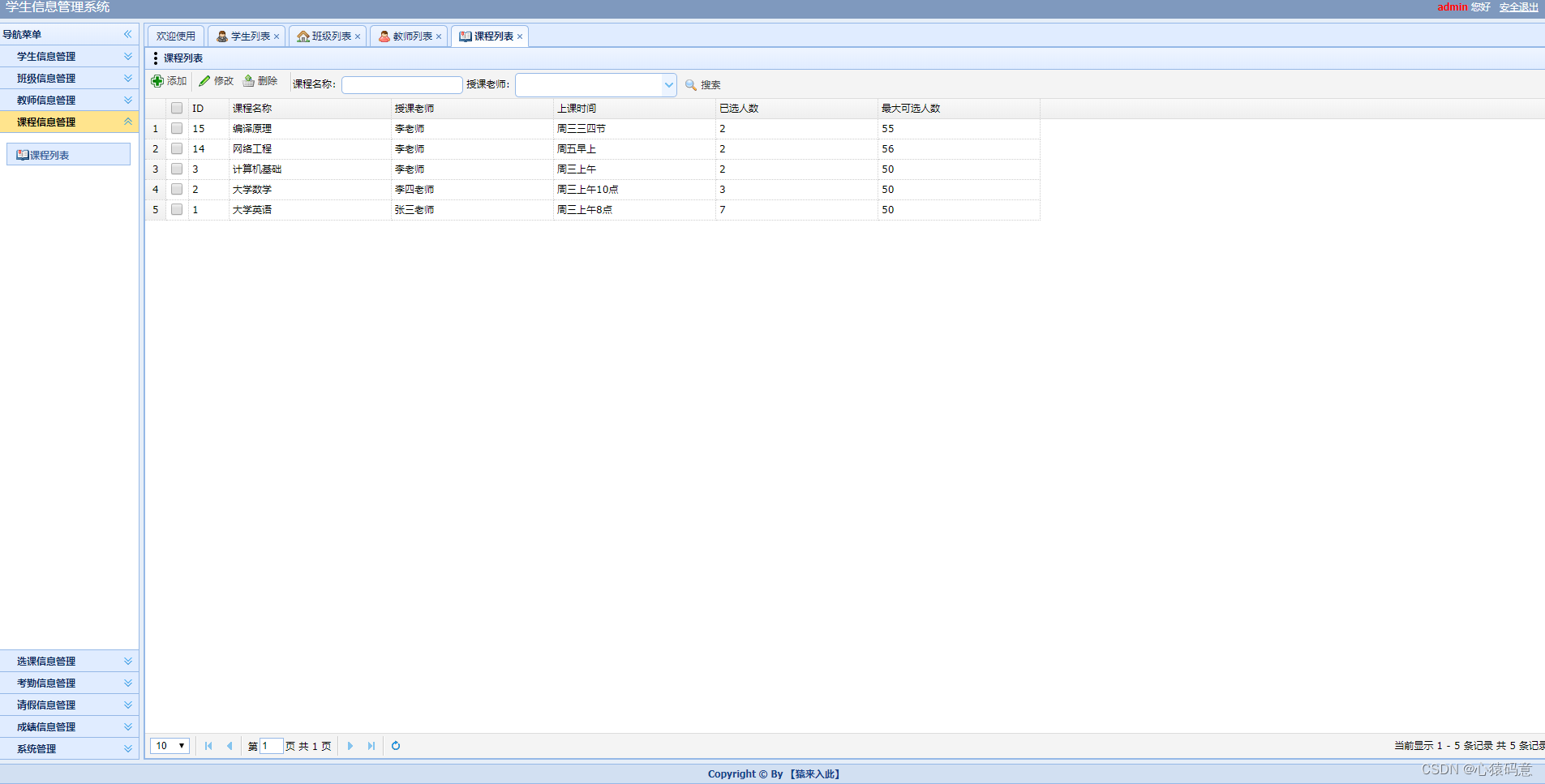Check the row checkbox for 编译原理
Image resolution: width=1545 pixels, height=784 pixels.
[x=176, y=128]
